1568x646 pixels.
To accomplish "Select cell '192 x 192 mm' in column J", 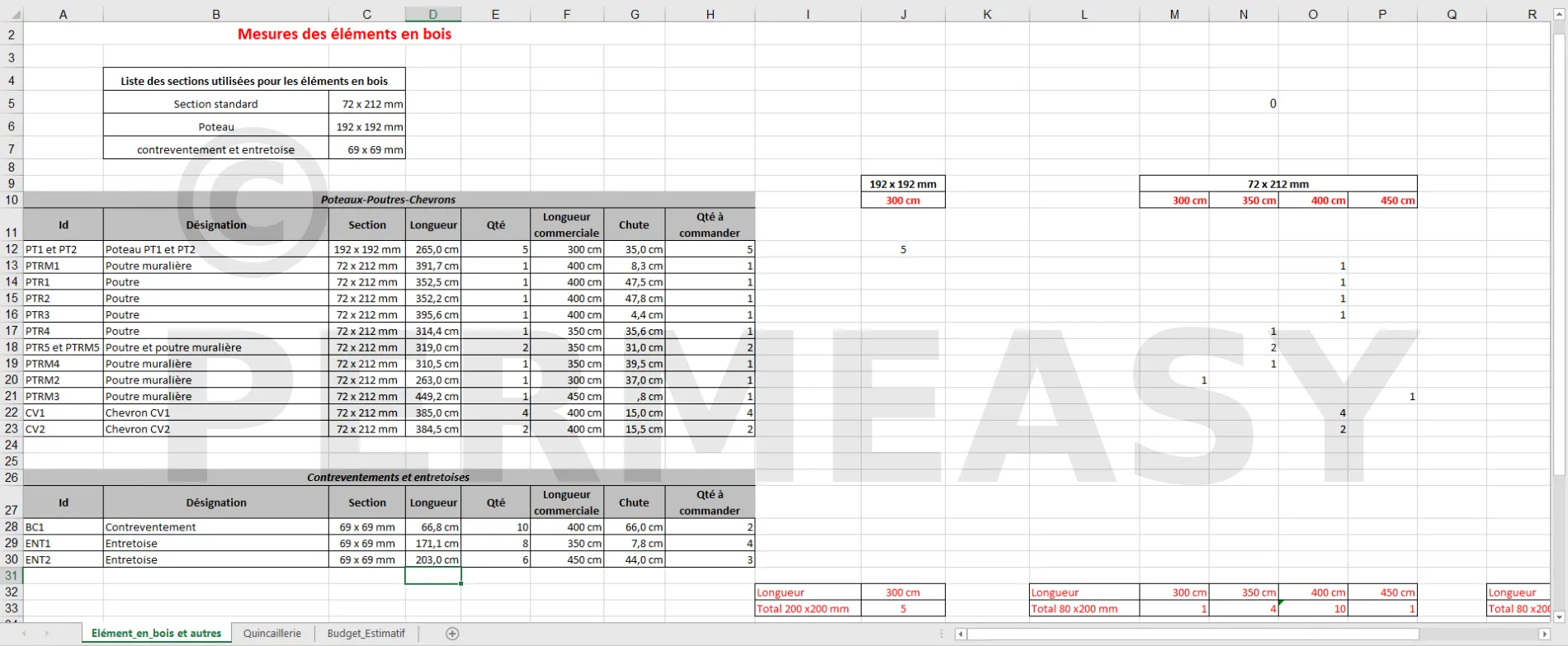I will pyautogui.click(x=903, y=184).
